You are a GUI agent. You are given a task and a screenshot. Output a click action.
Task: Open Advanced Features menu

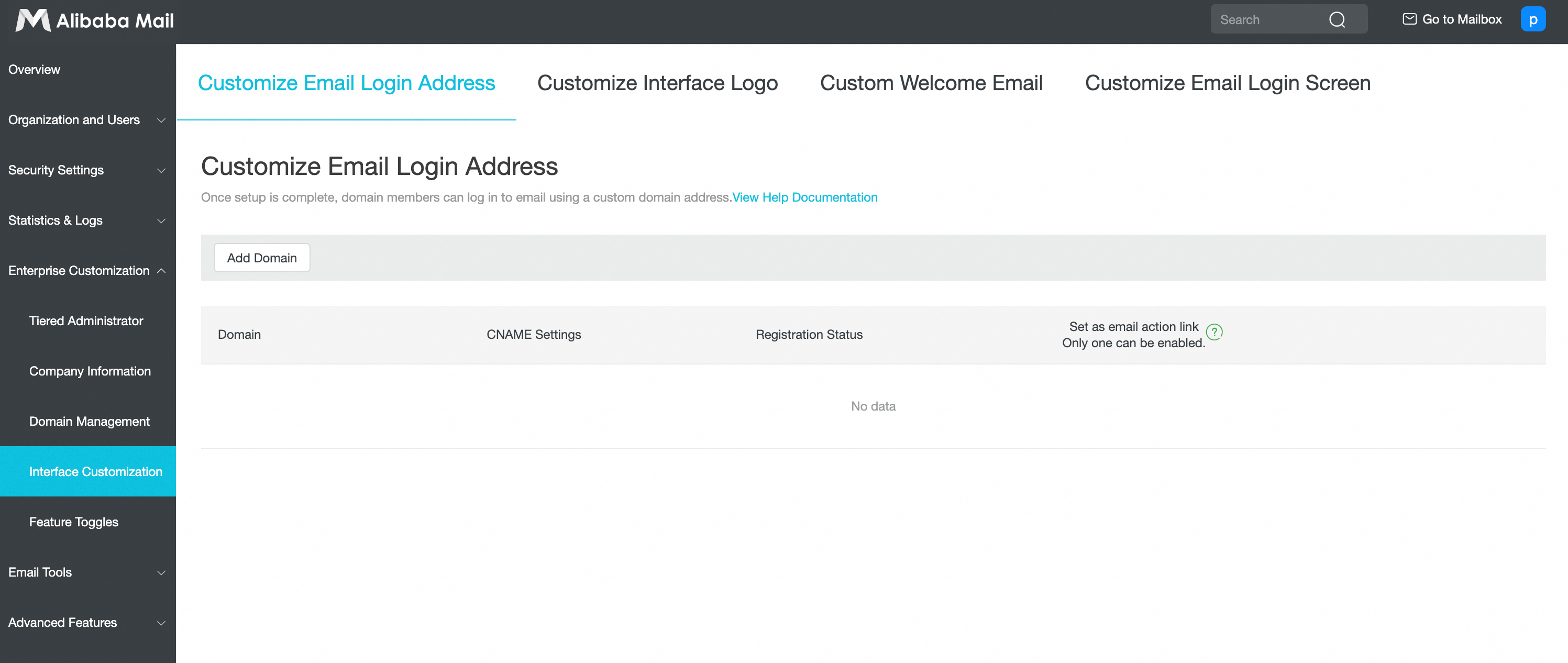click(x=87, y=623)
